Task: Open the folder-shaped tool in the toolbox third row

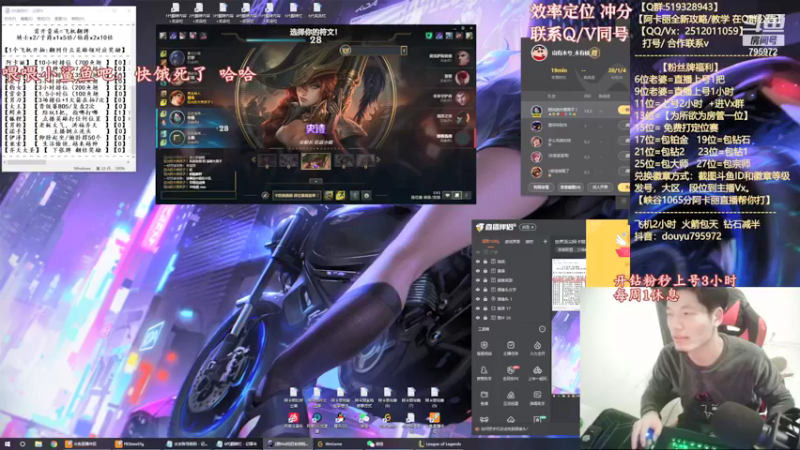Action: 484,397
